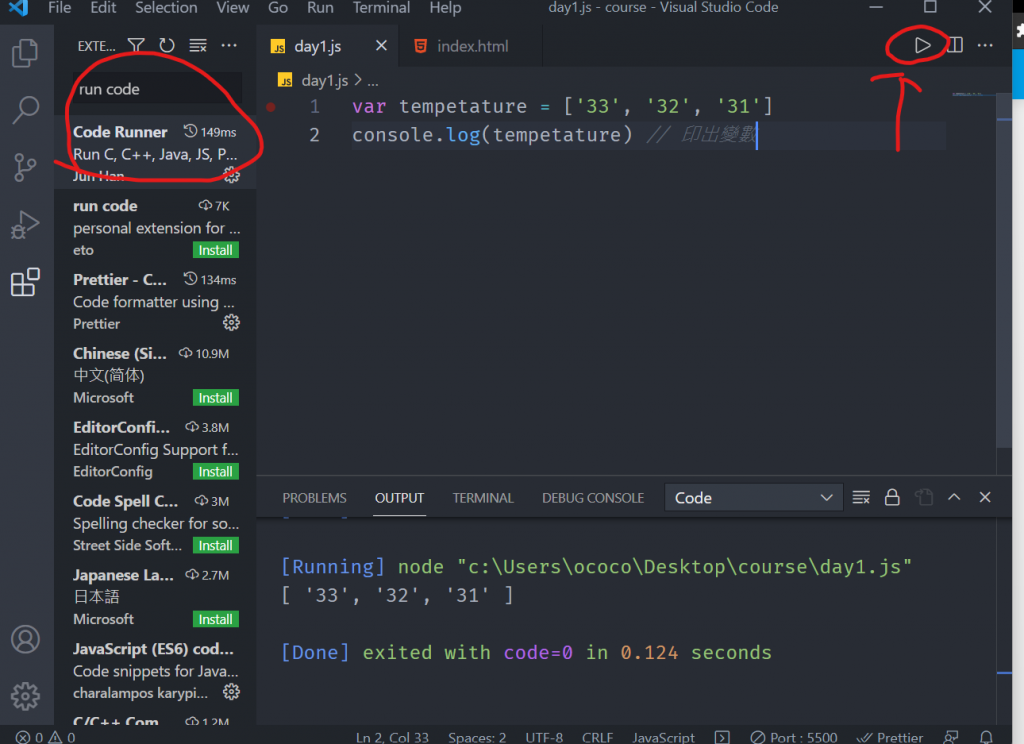The image size is (1024, 744).
Task: Open editor more actions menu
Action: click(985, 45)
